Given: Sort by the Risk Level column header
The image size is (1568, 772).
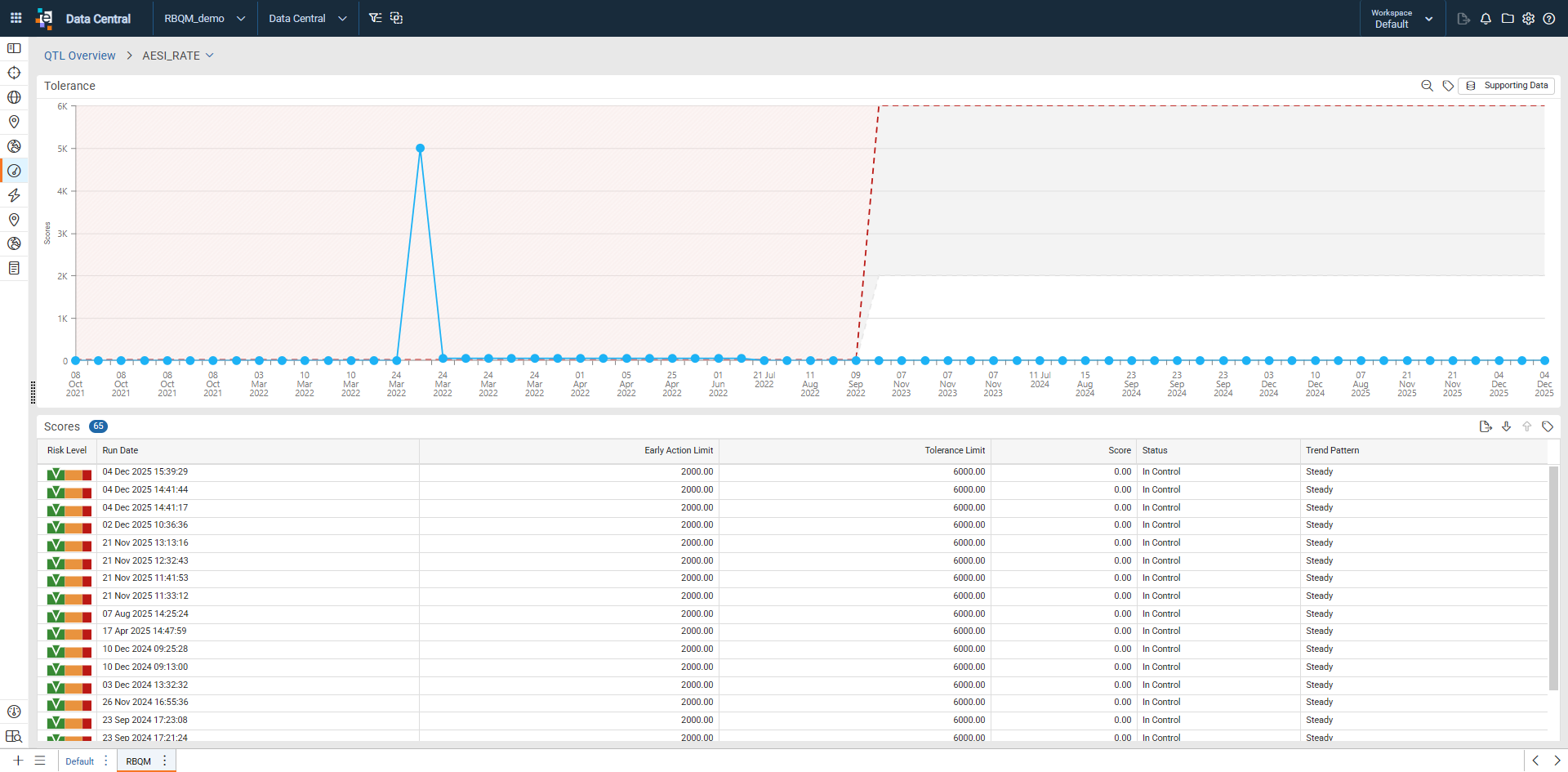Looking at the screenshot, I should tap(67, 451).
